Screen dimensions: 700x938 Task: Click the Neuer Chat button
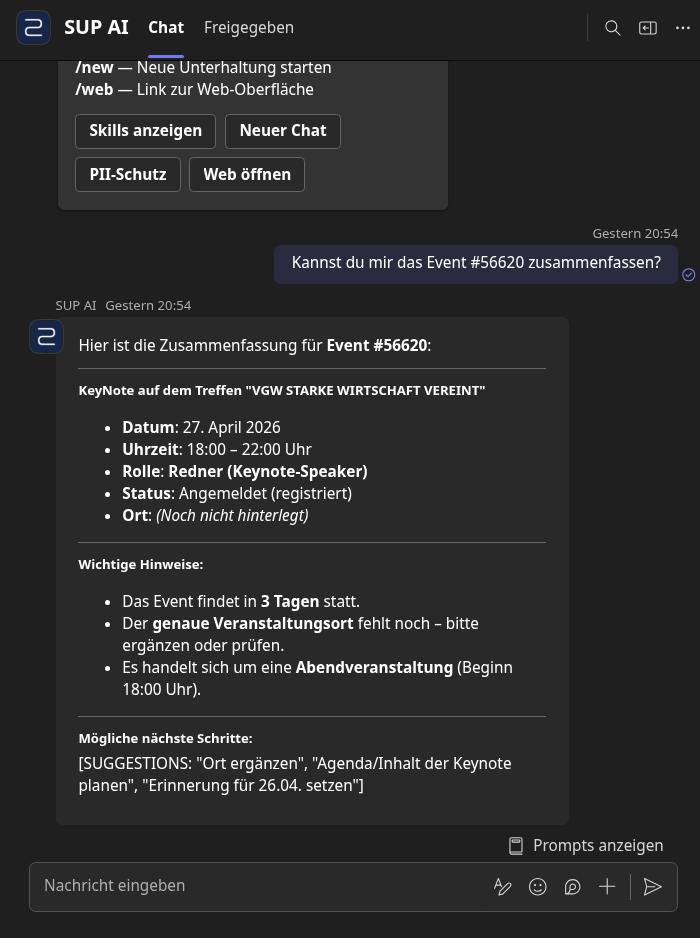point(283,131)
